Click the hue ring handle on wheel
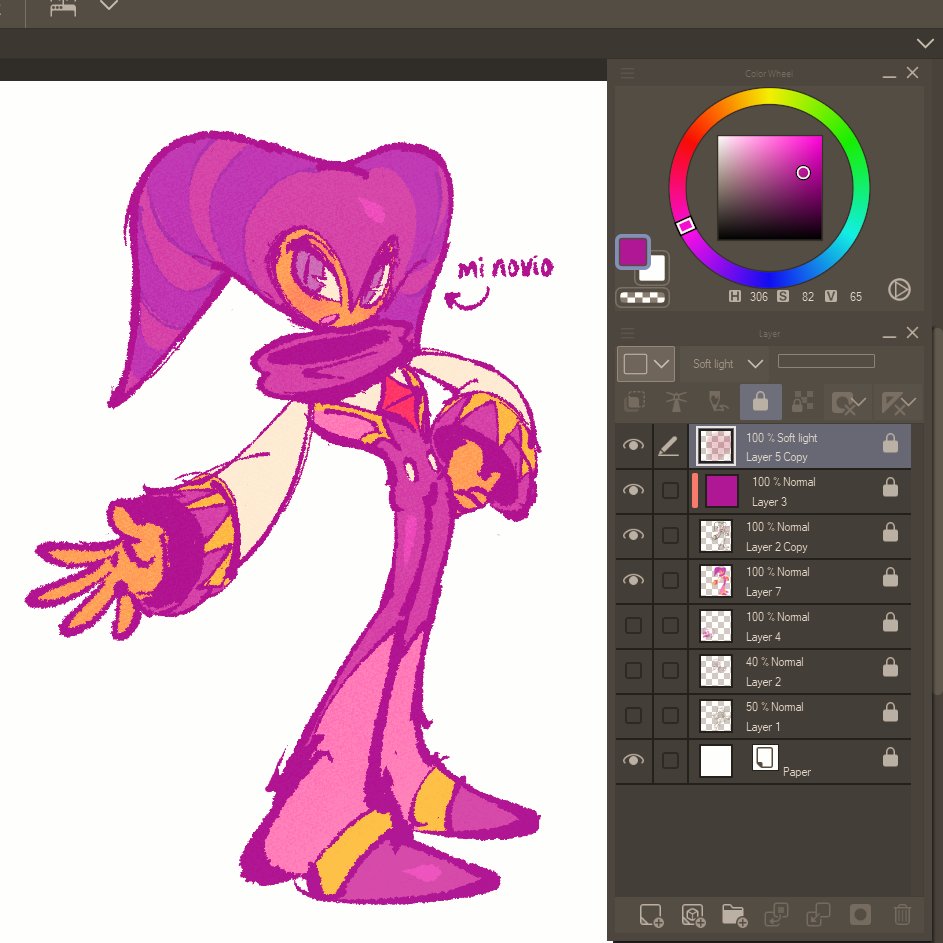Viewport: 943px width, 943px height. [686, 226]
